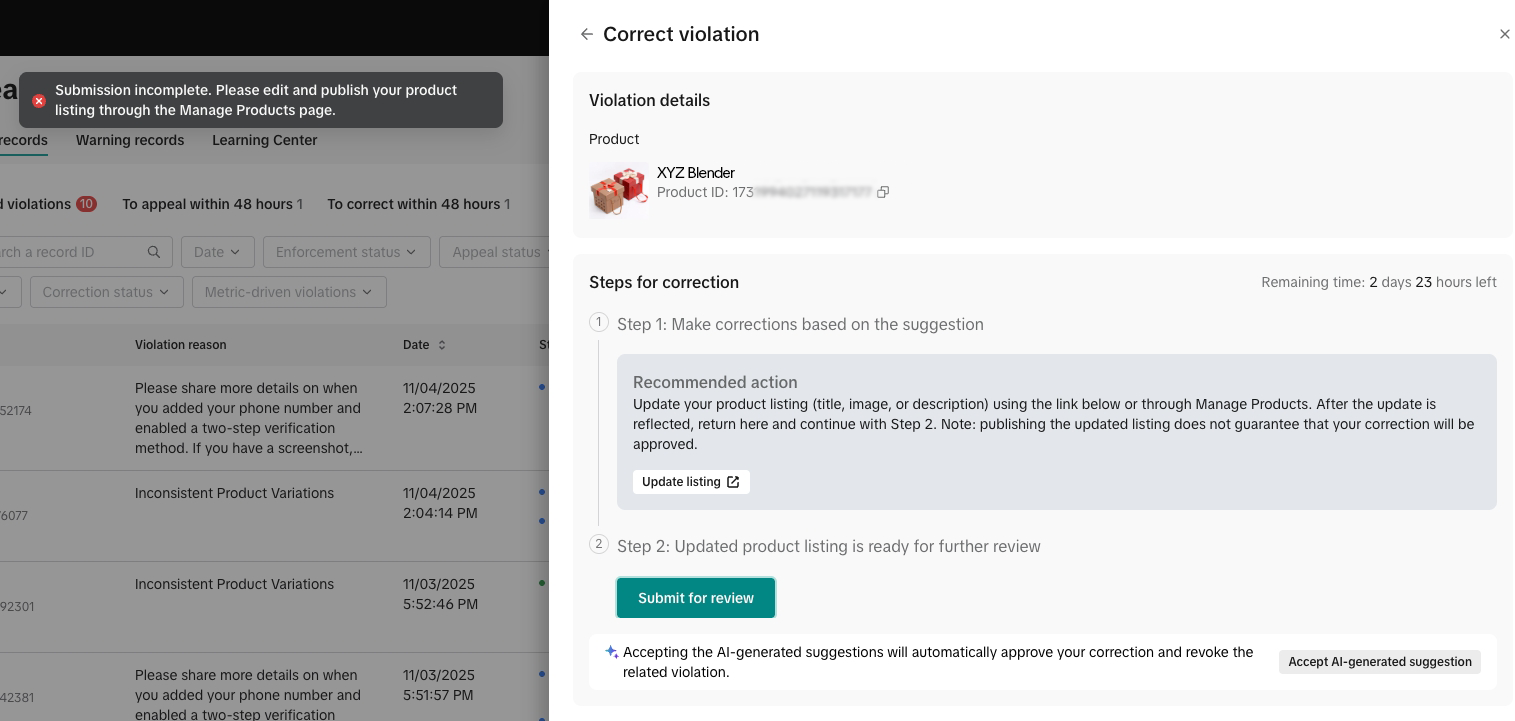Click the AI sparkle icon beside suggestion text
The width and height of the screenshot is (1515, 721).
pos(611,652)
